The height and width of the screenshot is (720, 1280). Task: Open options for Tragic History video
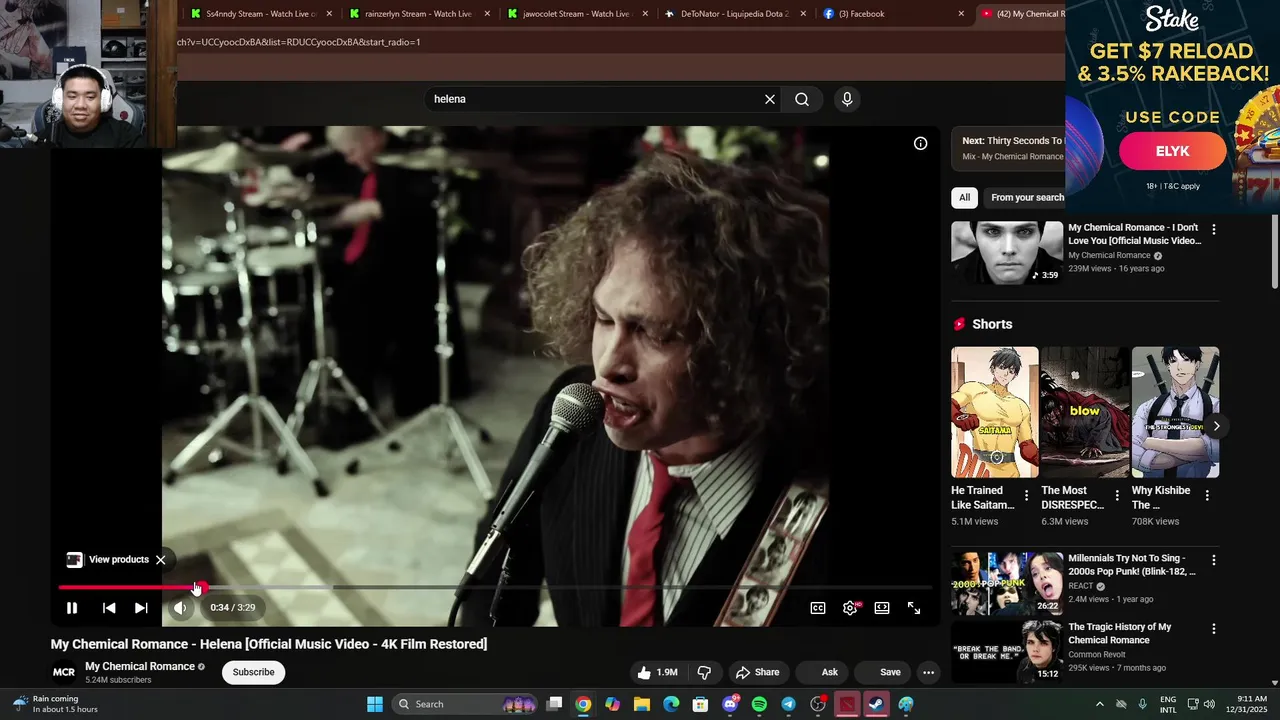point(1214,629)
